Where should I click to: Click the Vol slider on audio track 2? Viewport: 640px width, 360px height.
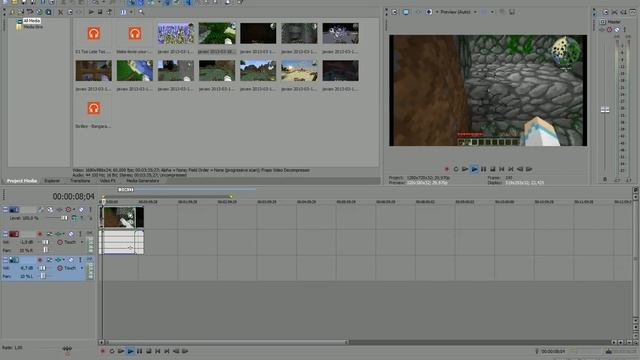point(45,242)
